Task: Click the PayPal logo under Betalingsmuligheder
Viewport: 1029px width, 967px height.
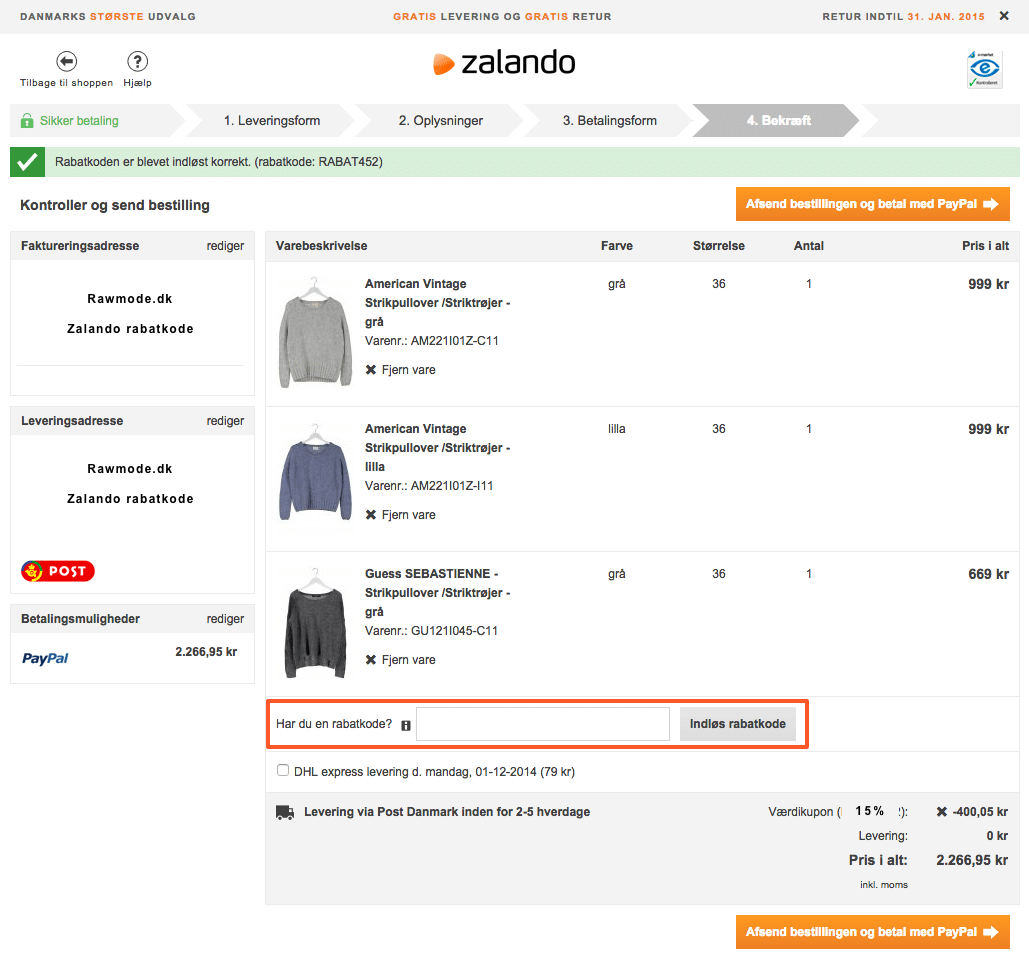Action: (x=44, y=659)
